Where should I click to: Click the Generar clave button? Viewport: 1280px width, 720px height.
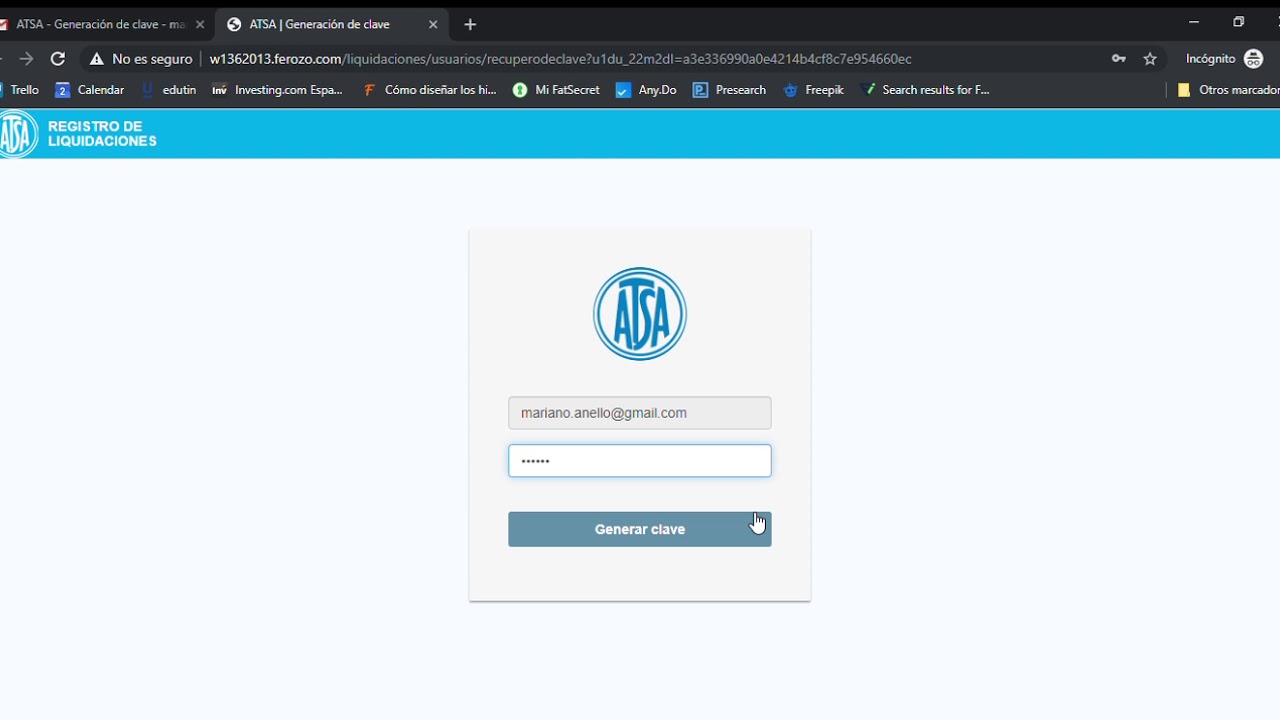pos(639,529)
